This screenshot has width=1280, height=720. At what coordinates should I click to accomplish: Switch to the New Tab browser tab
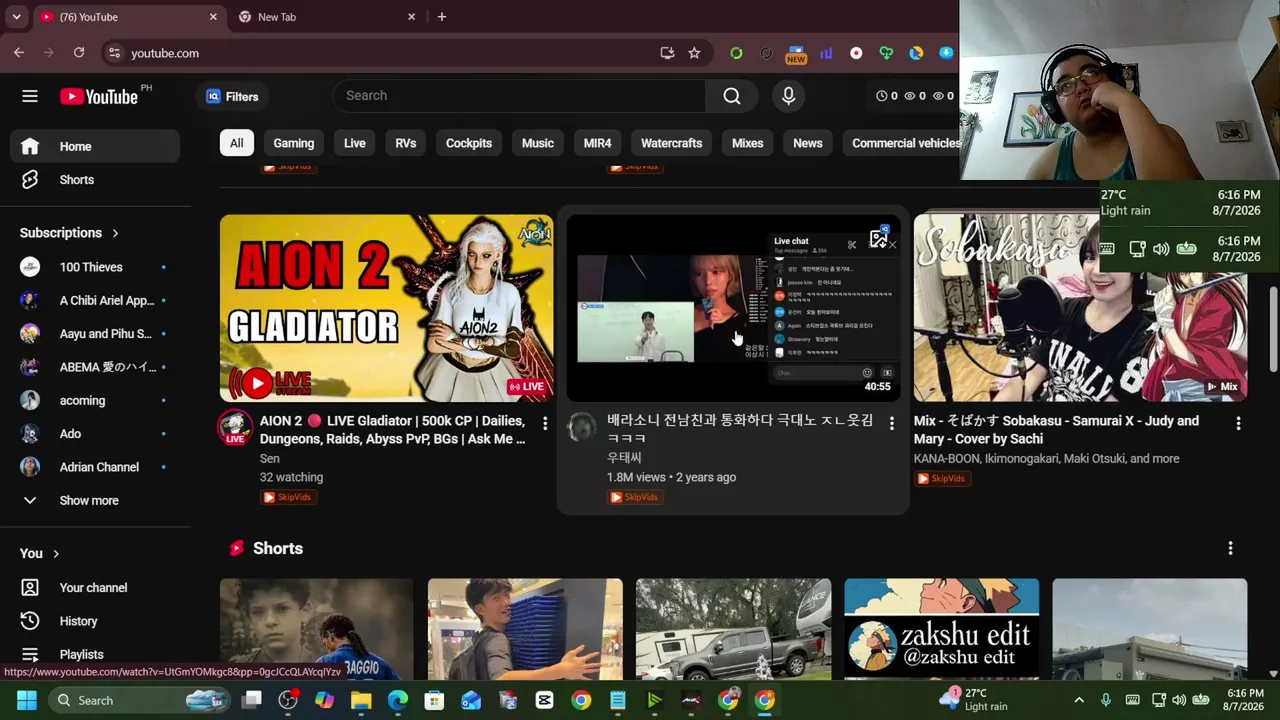coord(328,17)
